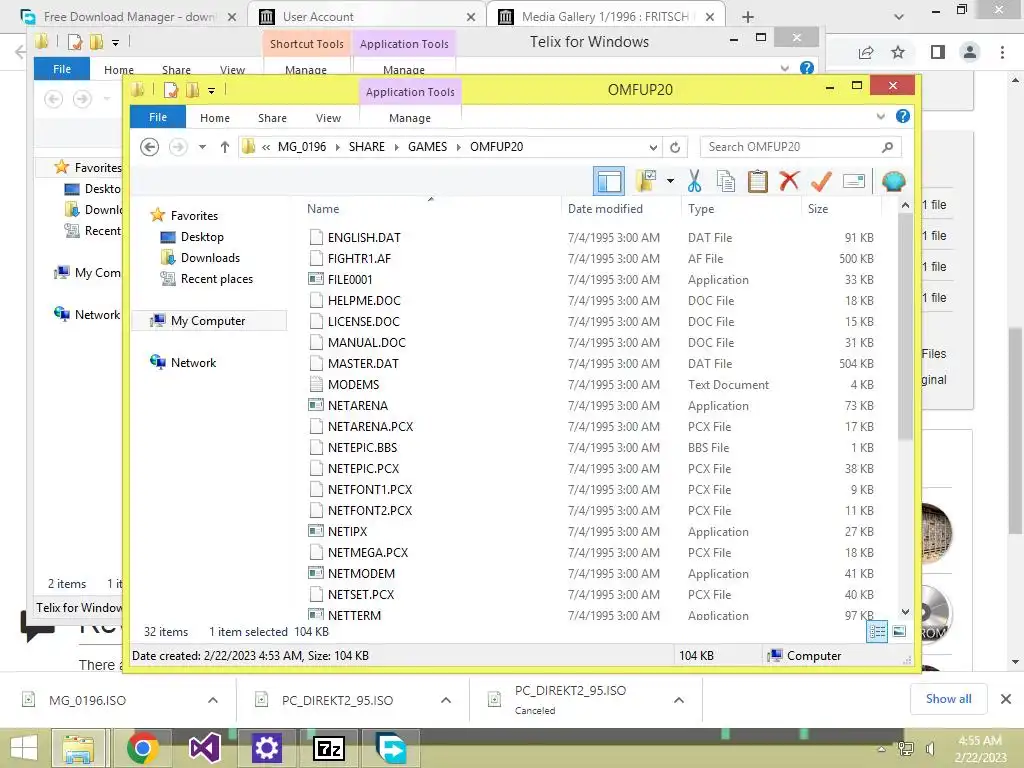Open 7-Zip from the taskbar

[328, 748]
